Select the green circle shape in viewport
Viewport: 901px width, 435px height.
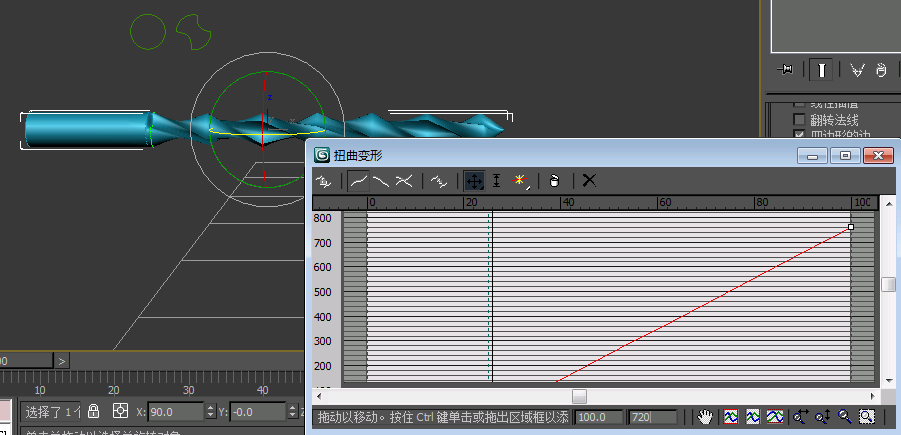coord(148,31)
